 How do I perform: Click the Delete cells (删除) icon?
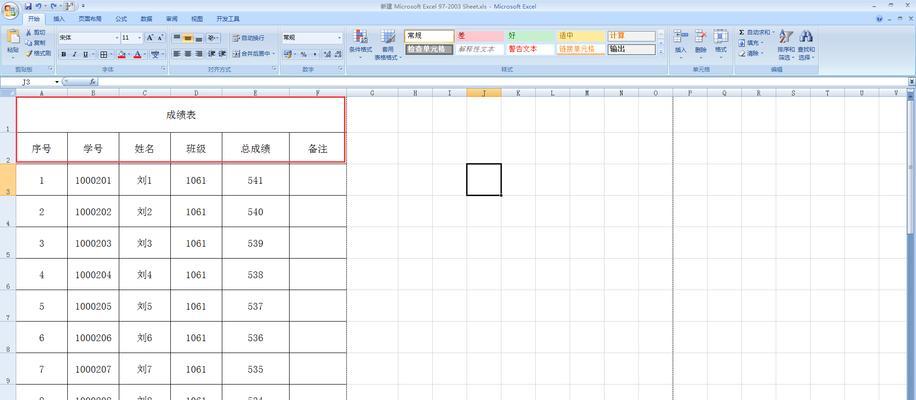(x=700, y=40)
